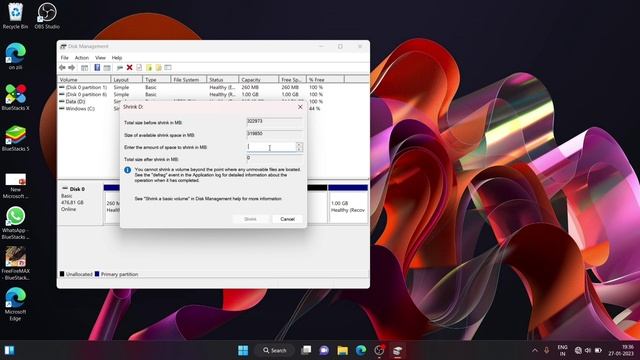Image resolution: width=640 pixels, height=360 pixels.
Task: Open Task View on taskbar
Action: pyautogui.click(x=306, y=350)
